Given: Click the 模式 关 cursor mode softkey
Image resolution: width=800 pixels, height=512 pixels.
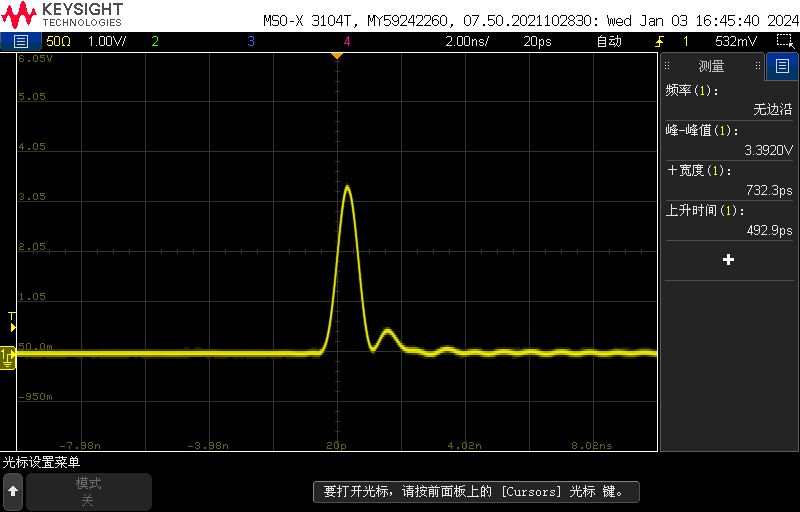Looking at the screenshot, I should [88, 491].
